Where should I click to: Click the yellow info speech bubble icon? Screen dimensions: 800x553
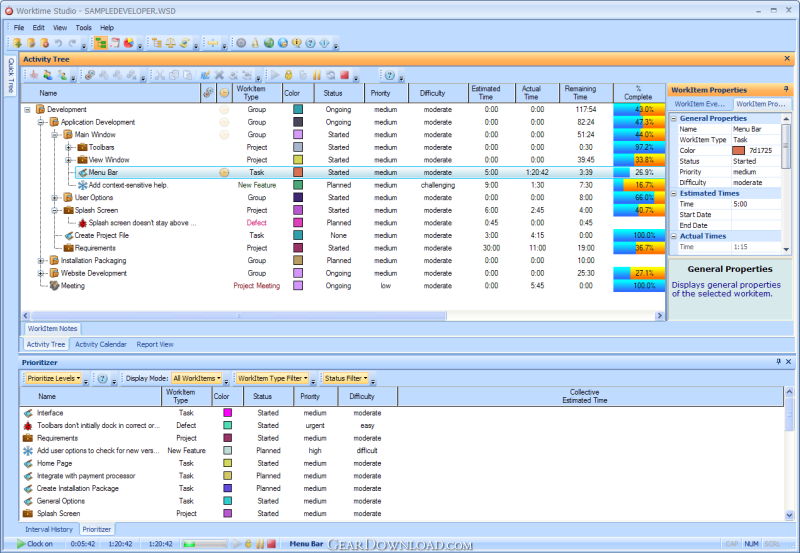296,43
